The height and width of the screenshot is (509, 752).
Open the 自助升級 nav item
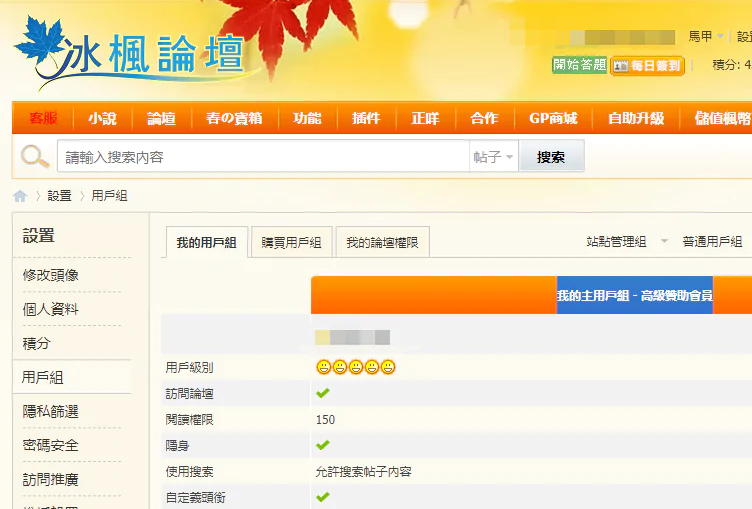[636, 118]
